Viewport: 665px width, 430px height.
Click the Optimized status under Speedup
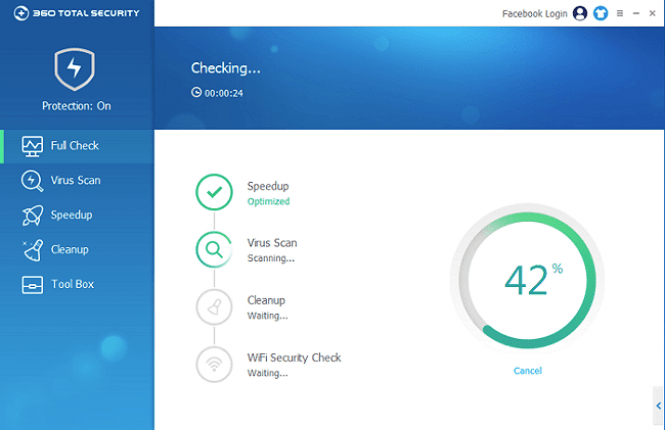click(x=268, y=201)
